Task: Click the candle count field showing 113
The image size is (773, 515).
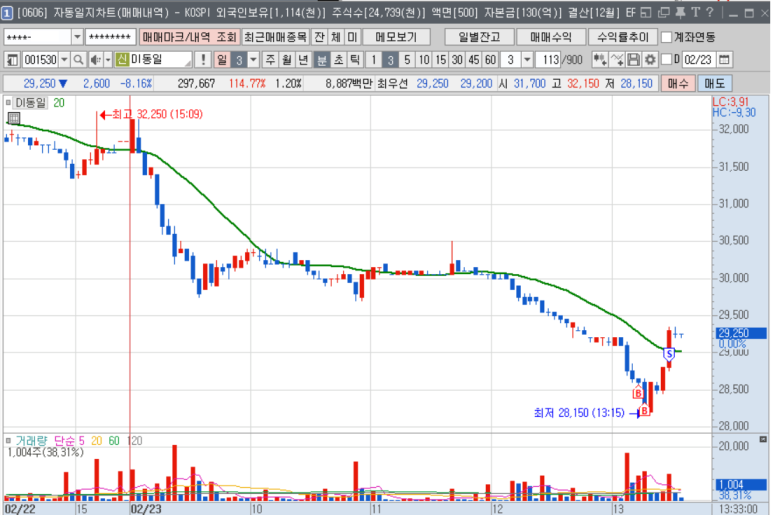Action: point(550,60)
